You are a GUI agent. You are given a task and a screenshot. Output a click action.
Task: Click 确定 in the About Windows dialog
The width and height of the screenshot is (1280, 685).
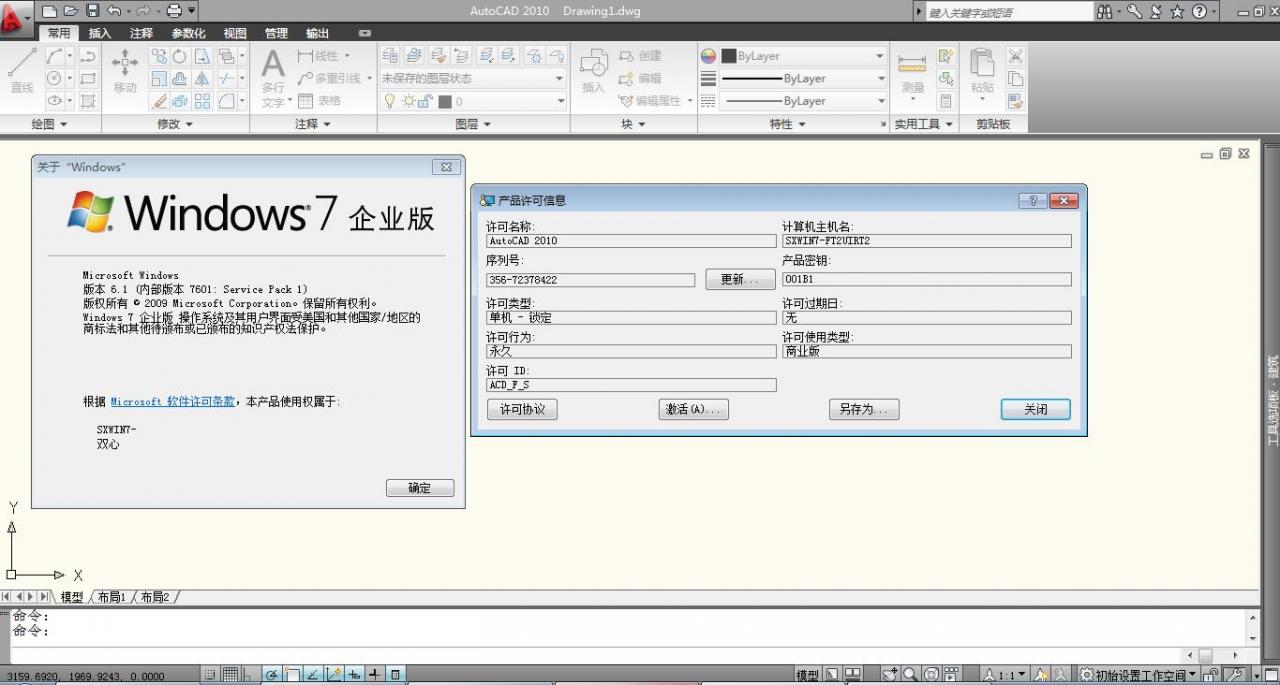(420, 488)
